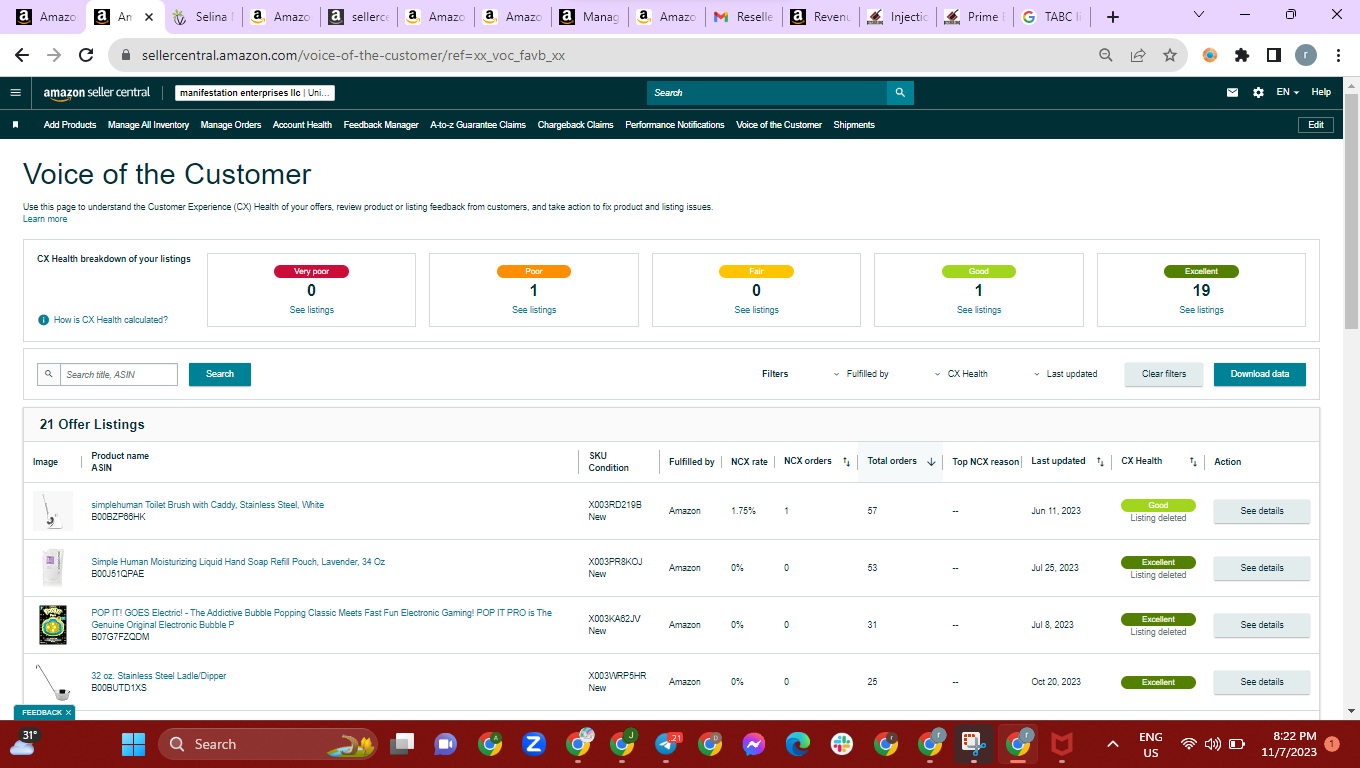Toggle the Chrome side panel icon
Viewport: 1360px width, 768px height.
[x=1274, y=56]
